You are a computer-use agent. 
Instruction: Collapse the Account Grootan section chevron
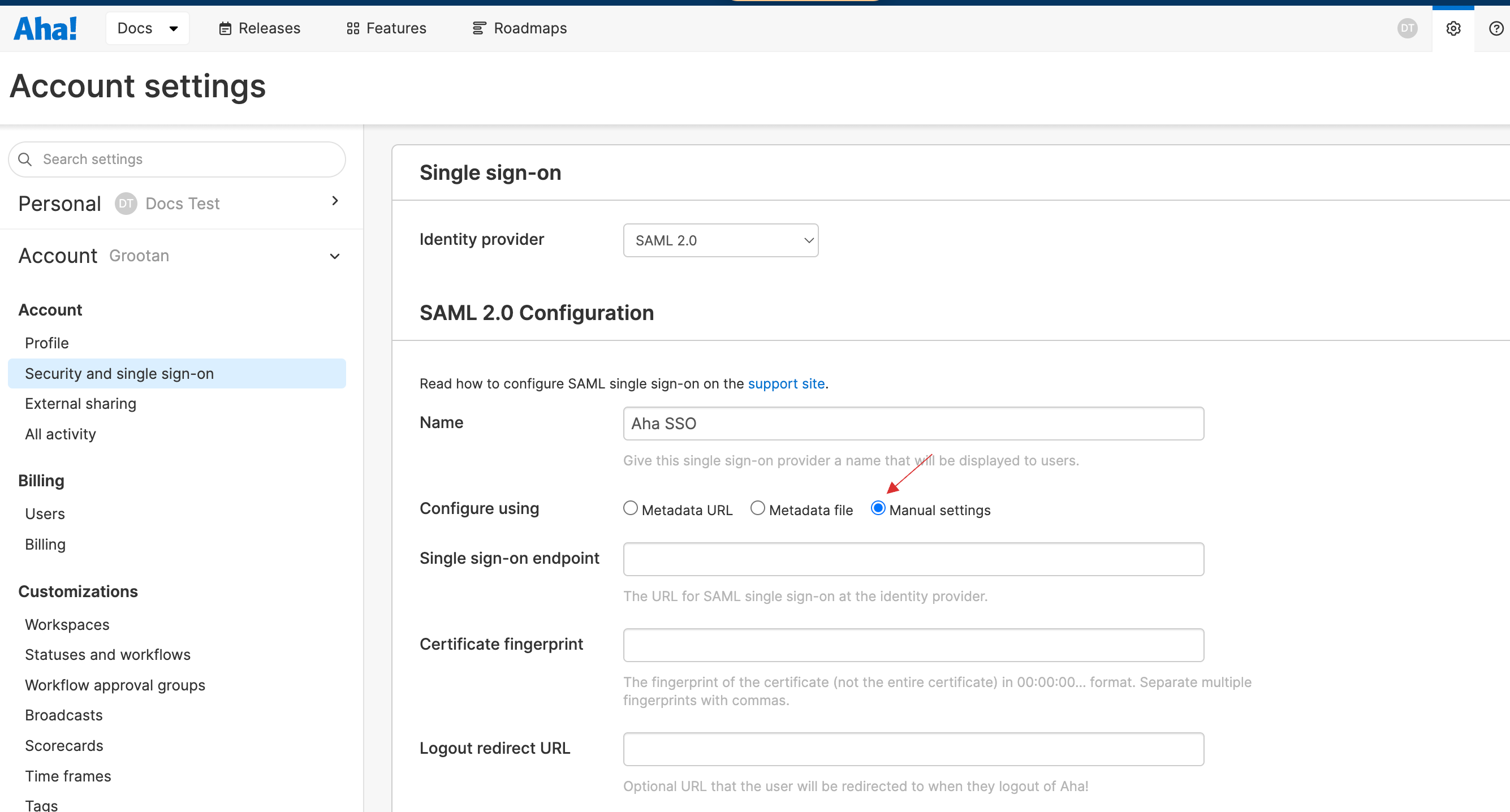tap(335, 256)
